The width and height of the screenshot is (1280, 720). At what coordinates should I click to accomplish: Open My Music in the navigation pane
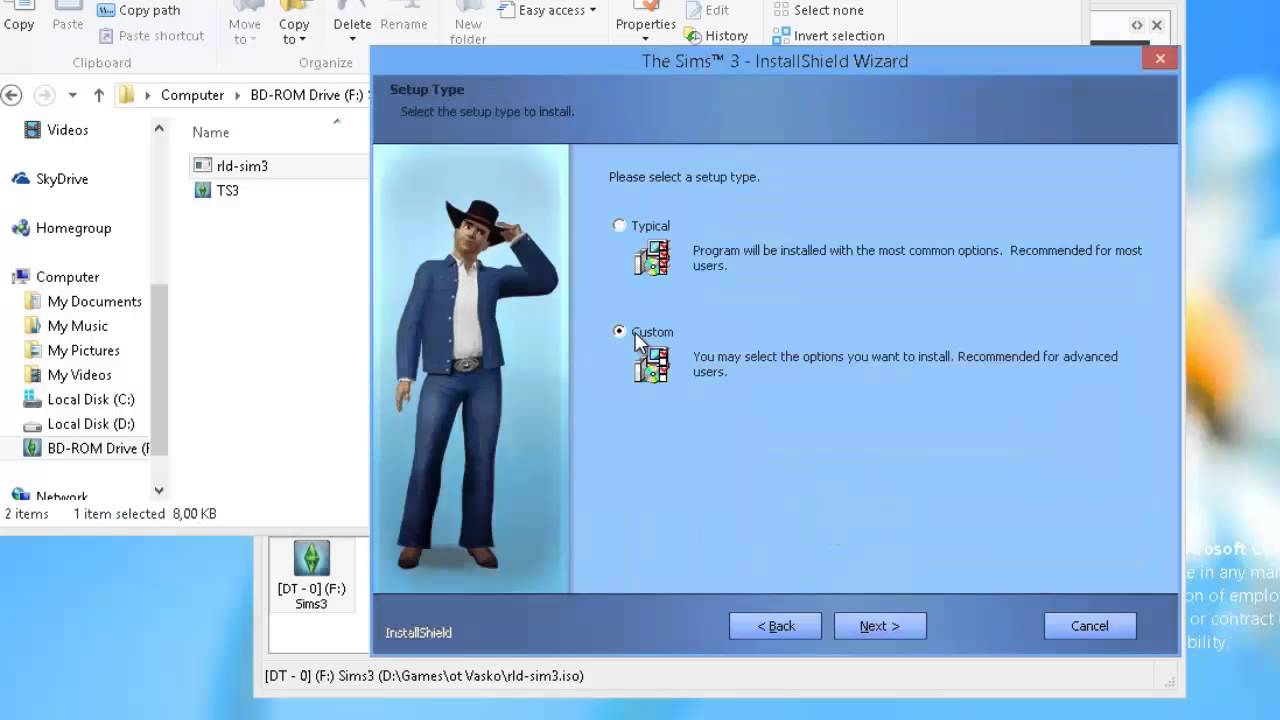coord(77,326)
